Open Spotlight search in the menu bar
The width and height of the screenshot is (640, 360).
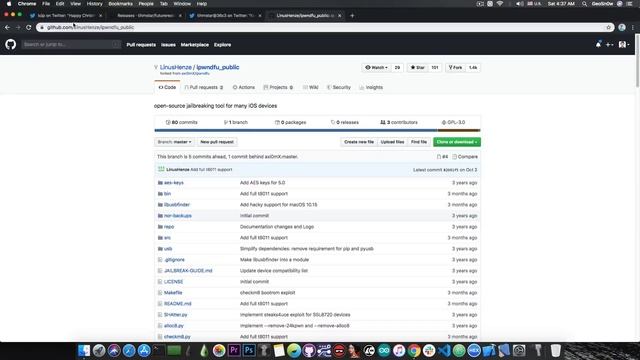584,4
